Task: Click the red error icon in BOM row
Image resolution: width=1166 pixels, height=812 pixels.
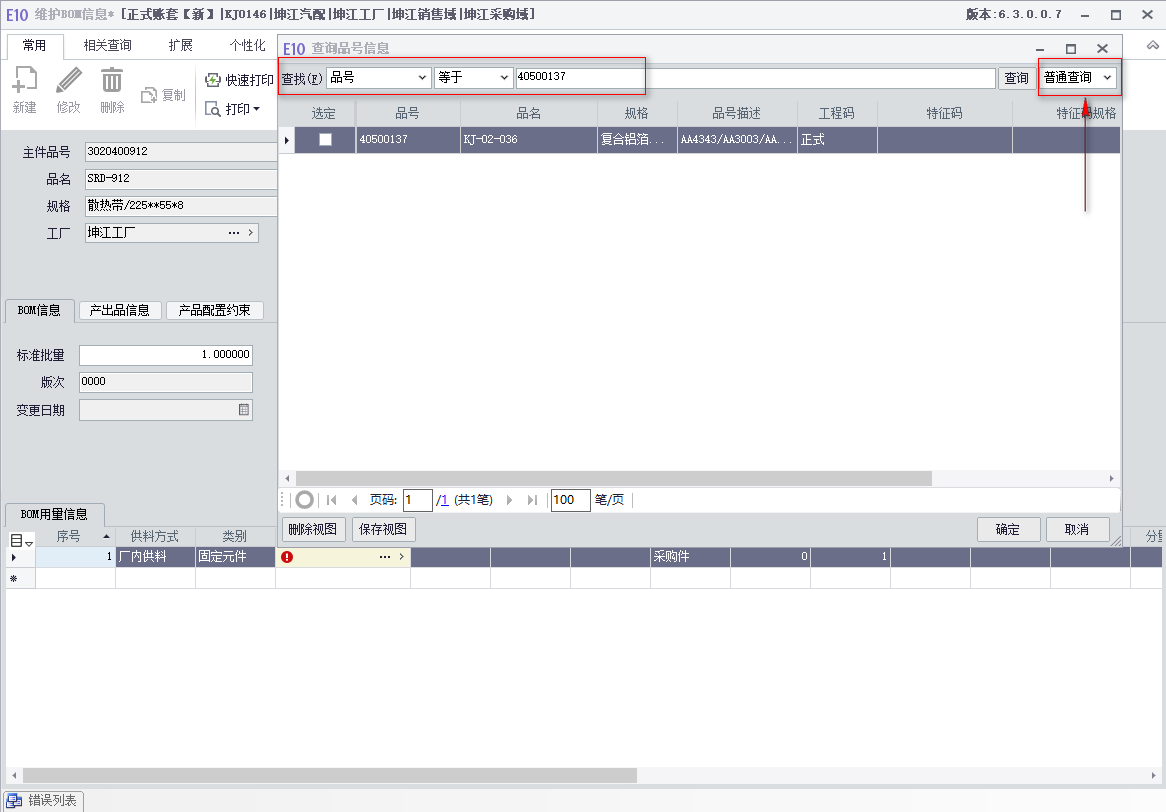Action: coord(287,557)
